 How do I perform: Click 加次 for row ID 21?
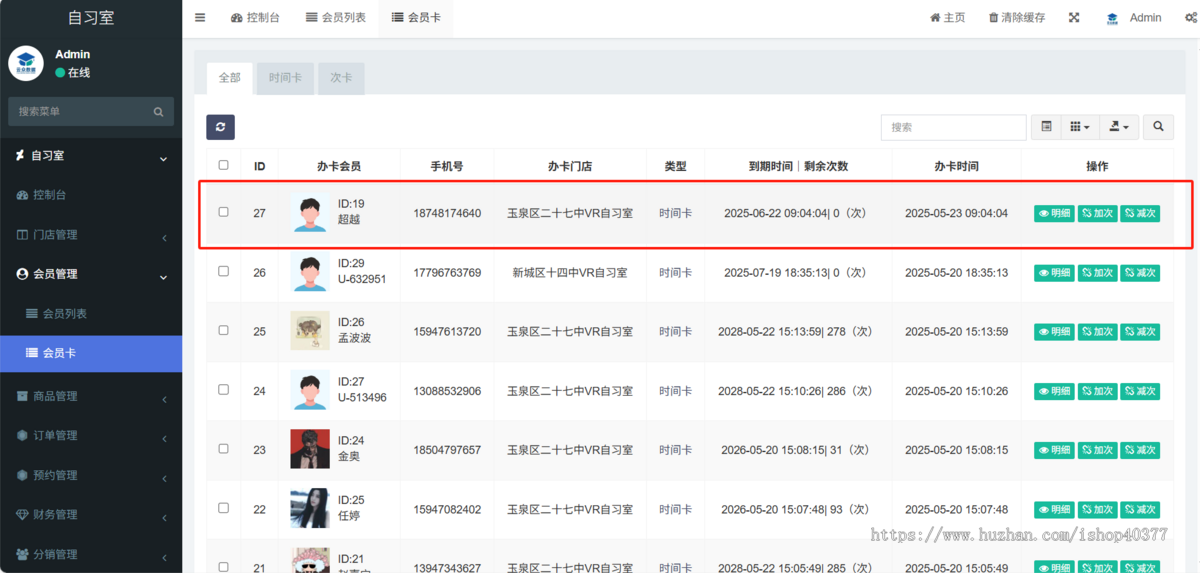tap(1097, 567)
